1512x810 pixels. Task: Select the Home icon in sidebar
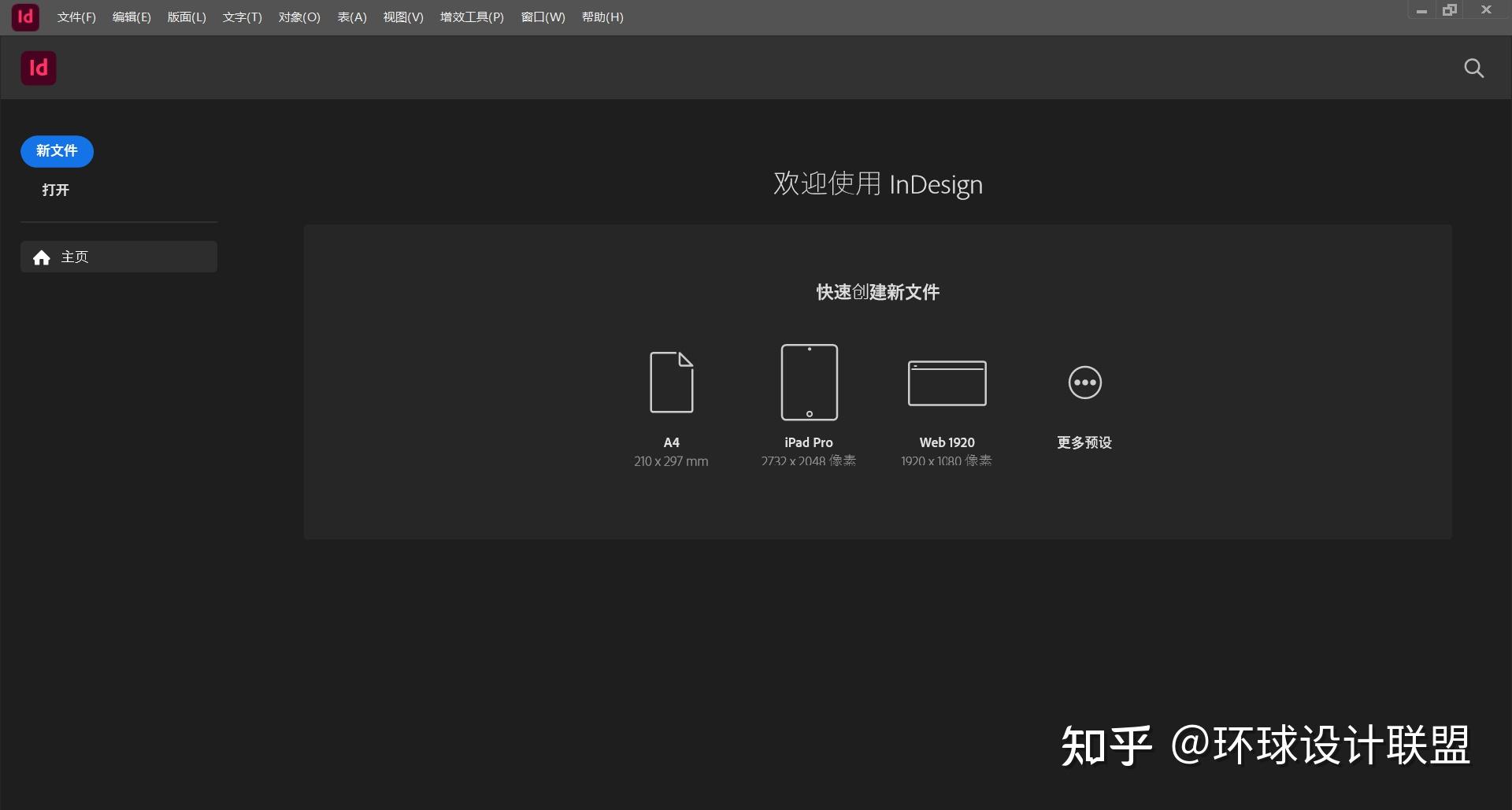[41, 257]
